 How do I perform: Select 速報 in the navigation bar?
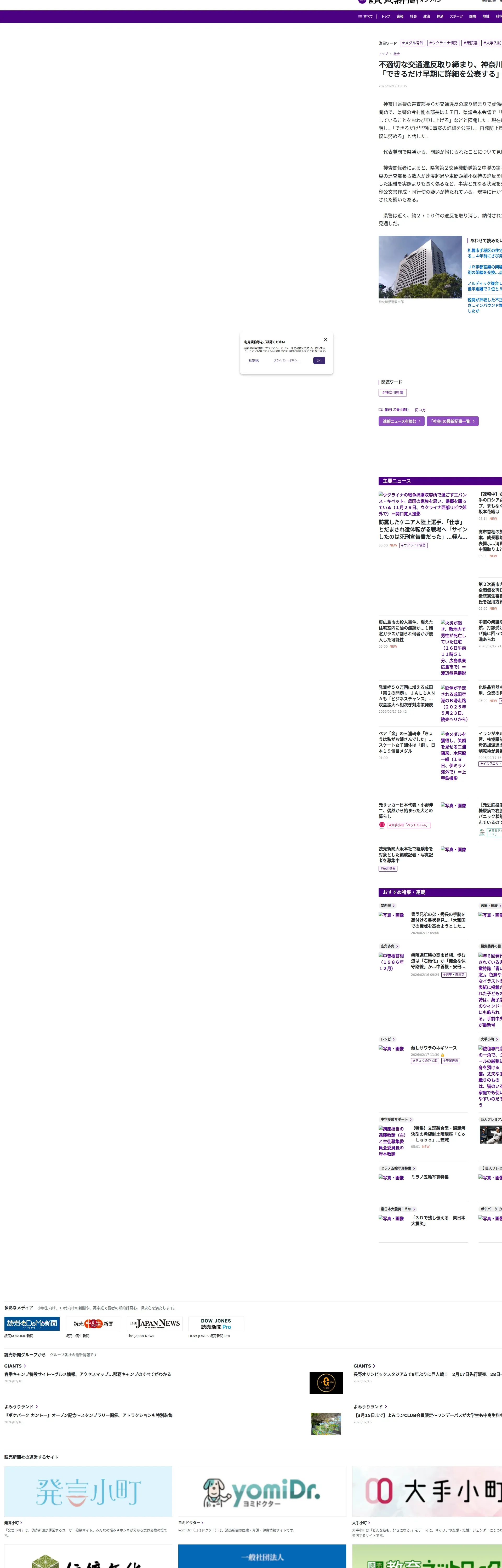click(x=400, y=16)
